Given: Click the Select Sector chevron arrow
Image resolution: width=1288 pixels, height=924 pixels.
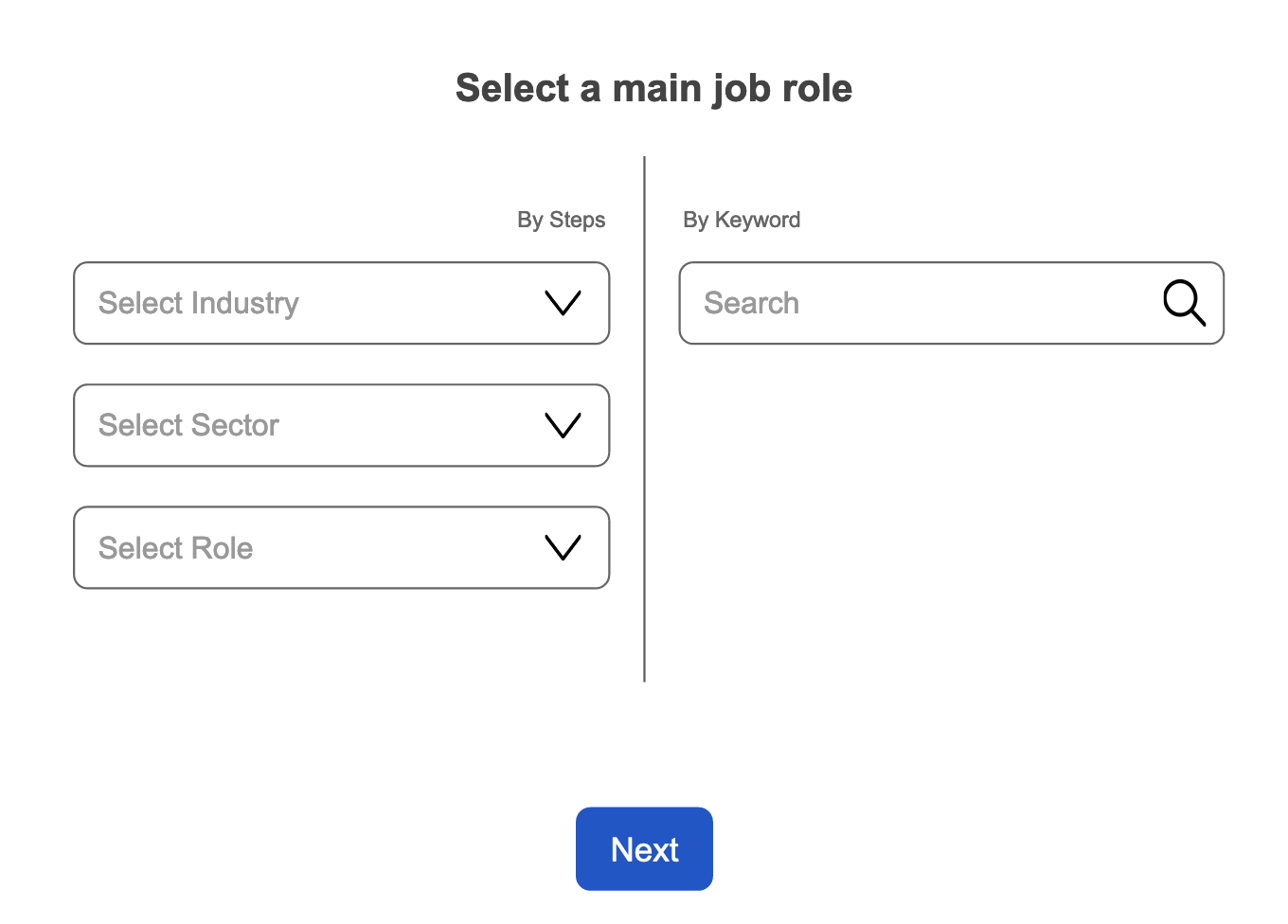Looking at the screenshot, I should pyautogui.click(x=563, y=426).
